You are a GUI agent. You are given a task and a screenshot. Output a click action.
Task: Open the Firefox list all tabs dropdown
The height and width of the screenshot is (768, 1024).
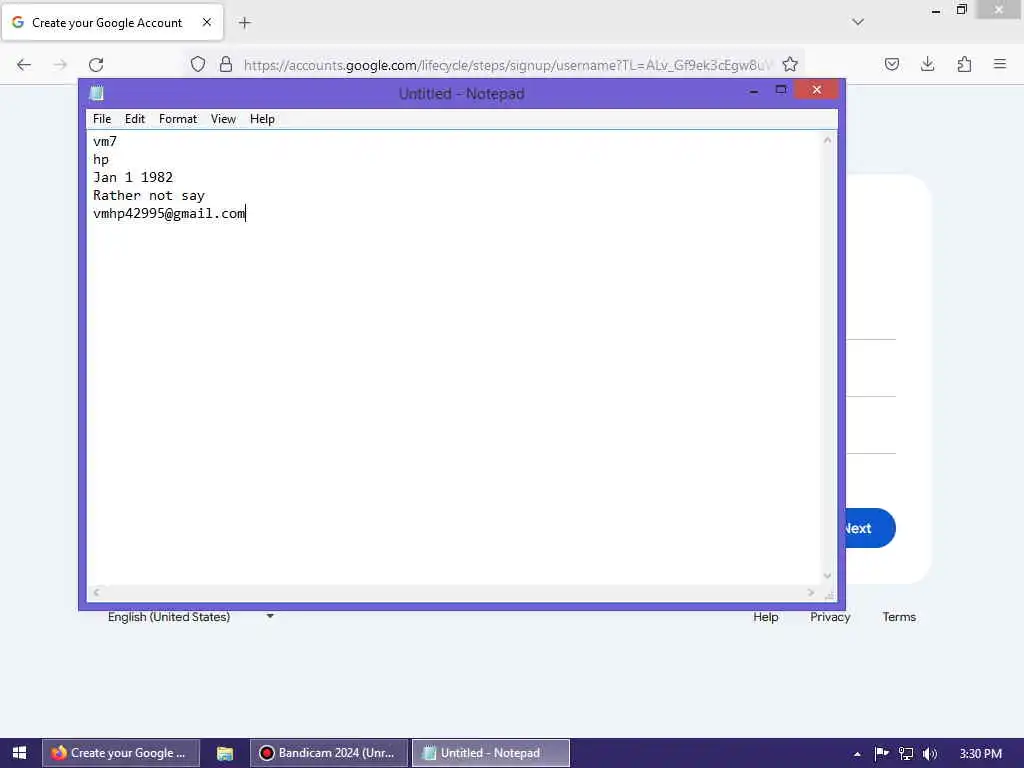[858, 22]
